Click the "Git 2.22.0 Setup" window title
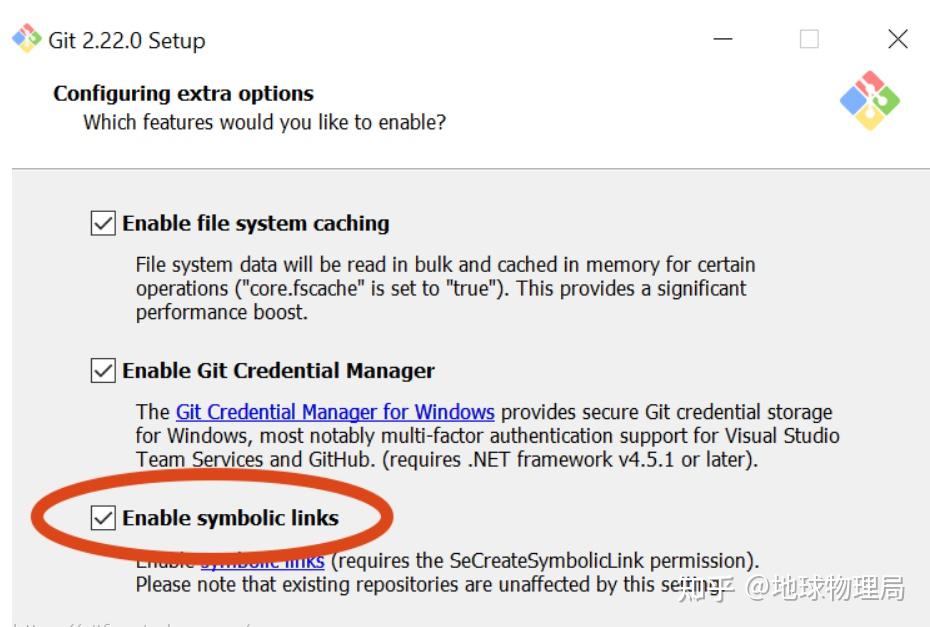Image resolution: width=930 pixels, height=627 pixels. pos(127,41)
